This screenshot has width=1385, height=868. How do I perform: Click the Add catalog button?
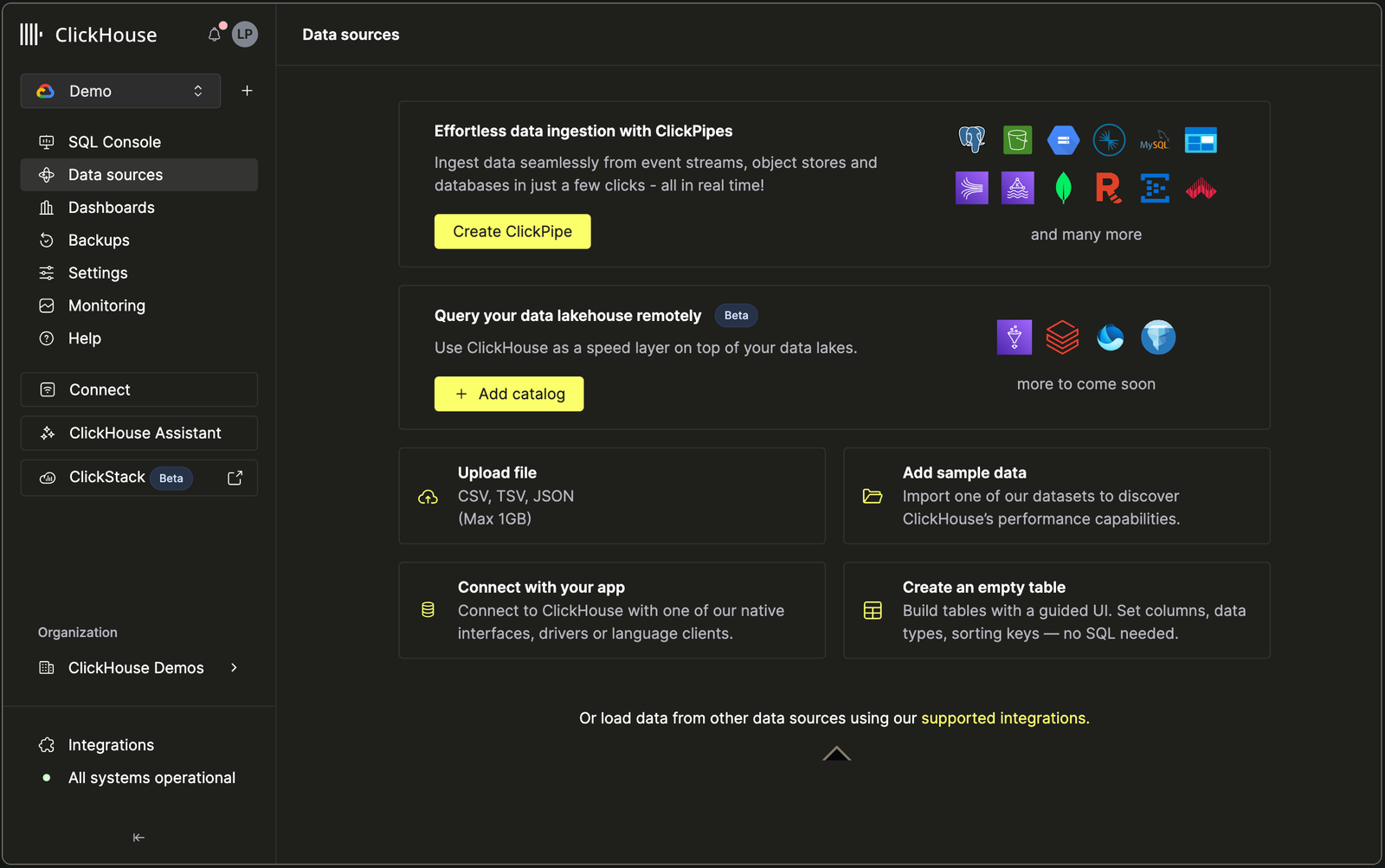509,394
